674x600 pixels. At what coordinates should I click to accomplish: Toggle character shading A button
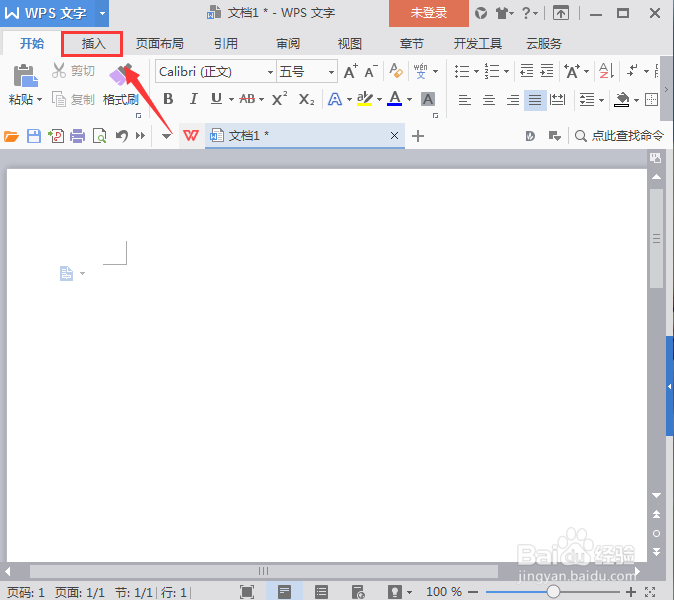[427, 99]
